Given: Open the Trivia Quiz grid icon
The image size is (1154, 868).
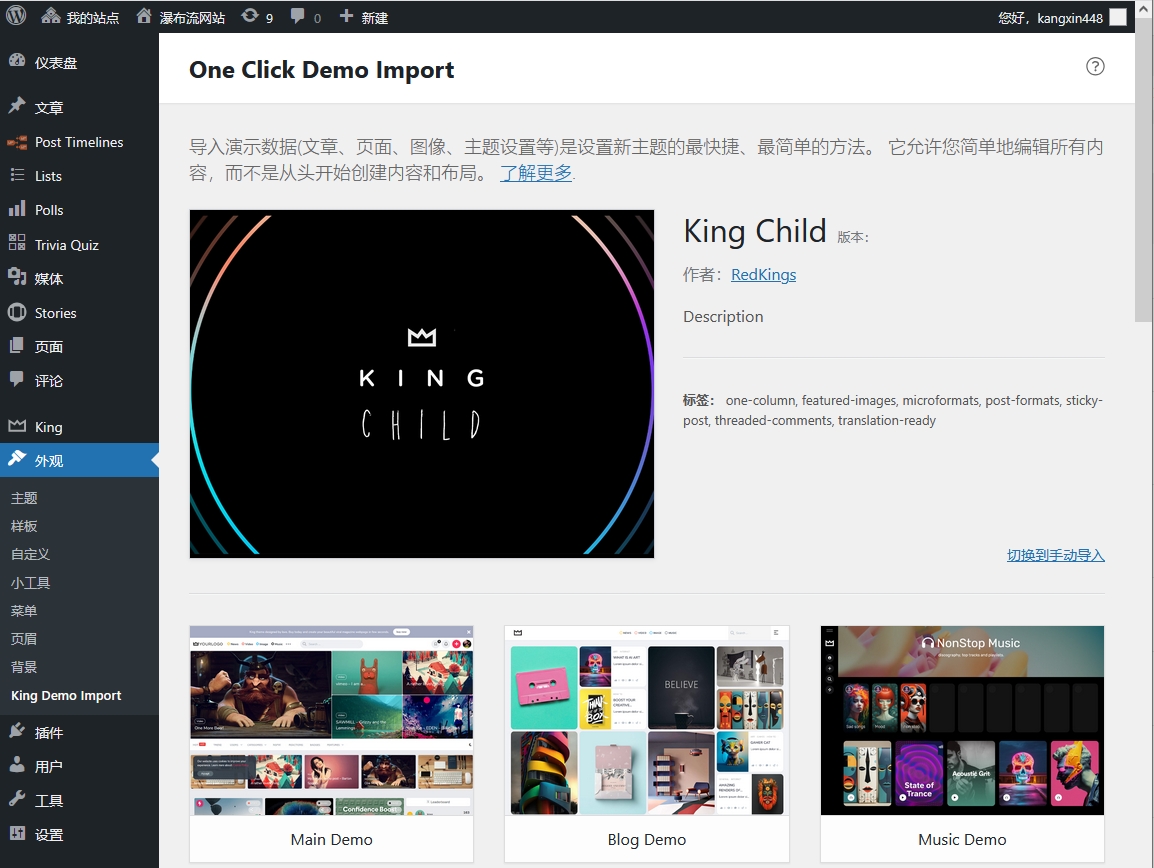Looking at the screenshot, I should 17,243.
